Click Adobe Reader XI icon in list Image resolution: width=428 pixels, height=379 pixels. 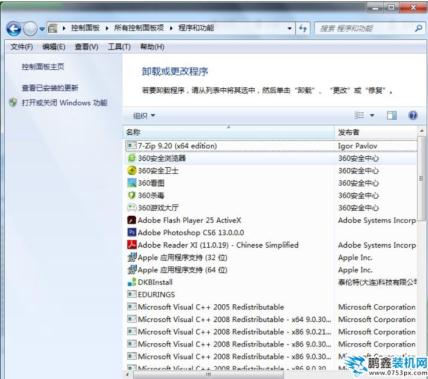point(132,245)
